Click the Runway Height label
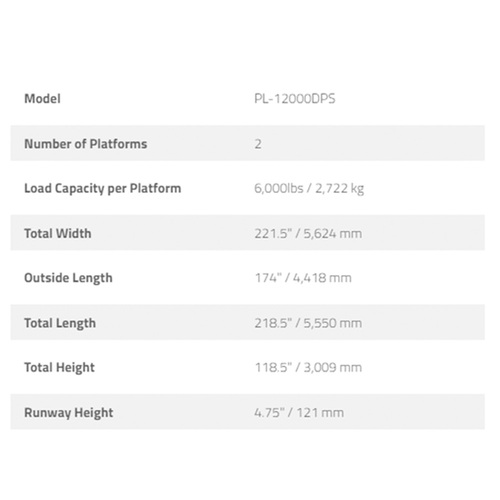 tap(69, 413)
